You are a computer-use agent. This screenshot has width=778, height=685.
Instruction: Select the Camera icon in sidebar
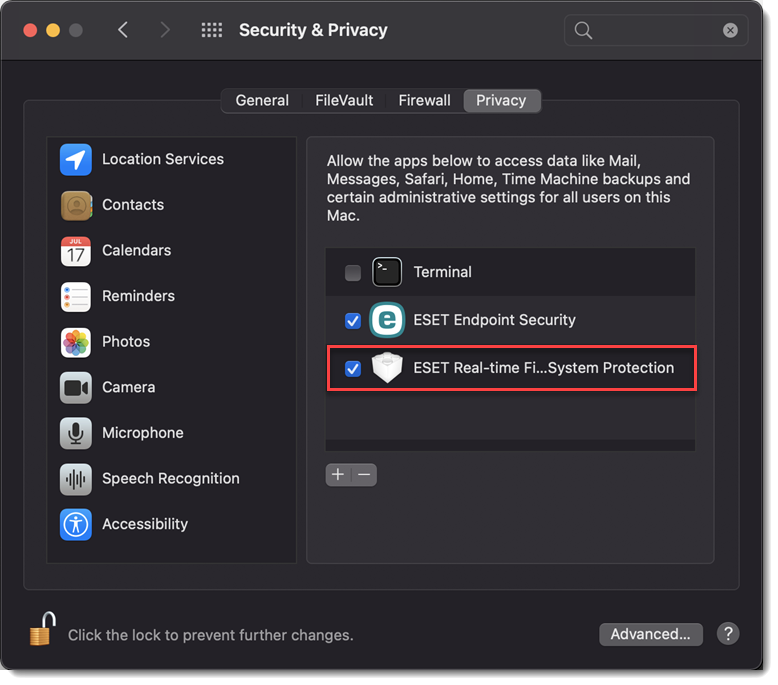[x=76, y=388]
